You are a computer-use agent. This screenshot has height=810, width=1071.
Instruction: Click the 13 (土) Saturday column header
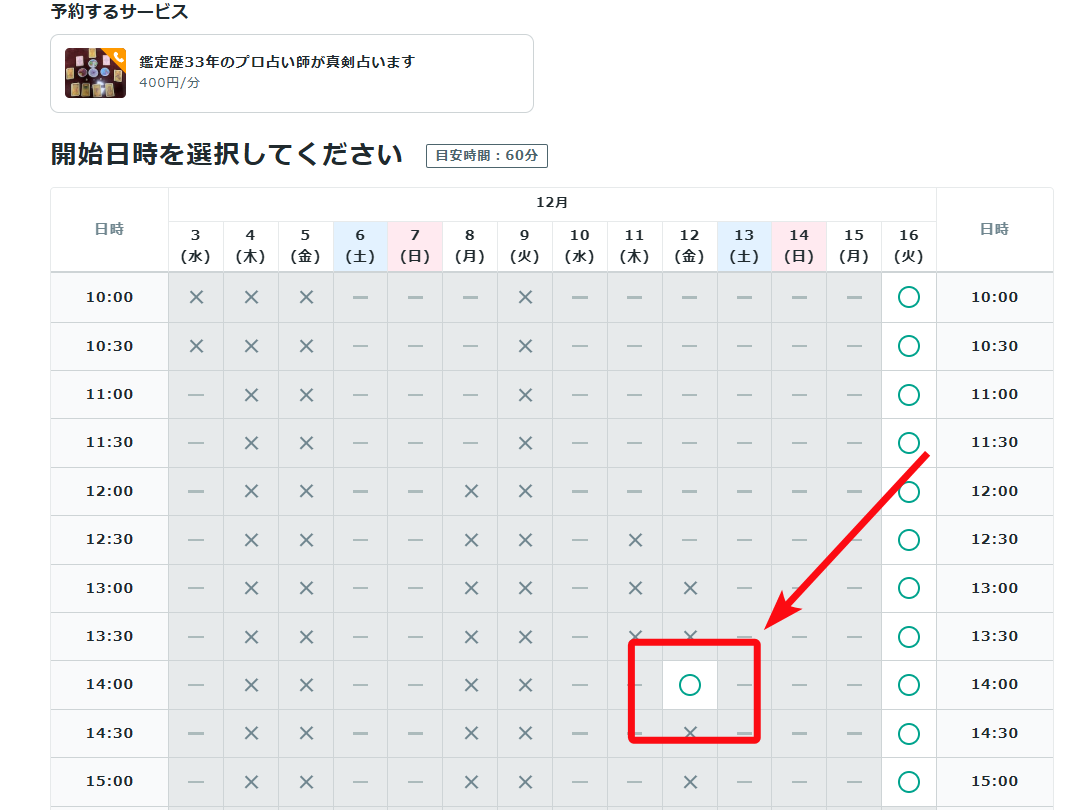tap(744, 246)
